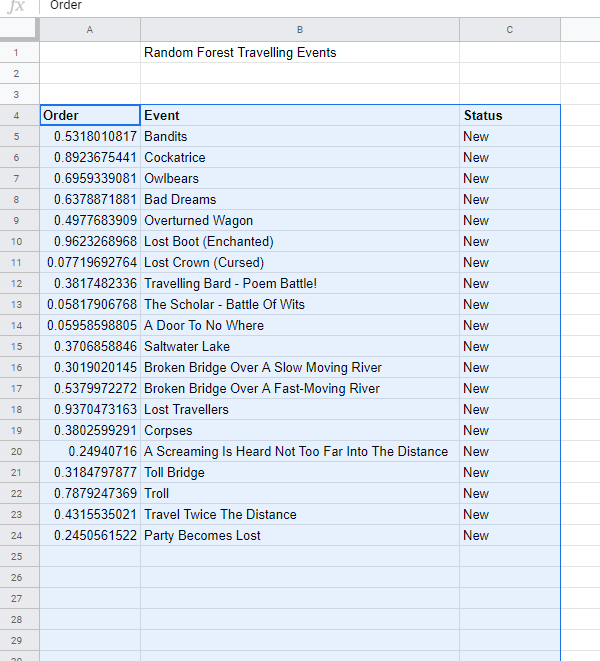Select row 20 header
This screenshot has width=600, height=661.
(x=16, y=451)
